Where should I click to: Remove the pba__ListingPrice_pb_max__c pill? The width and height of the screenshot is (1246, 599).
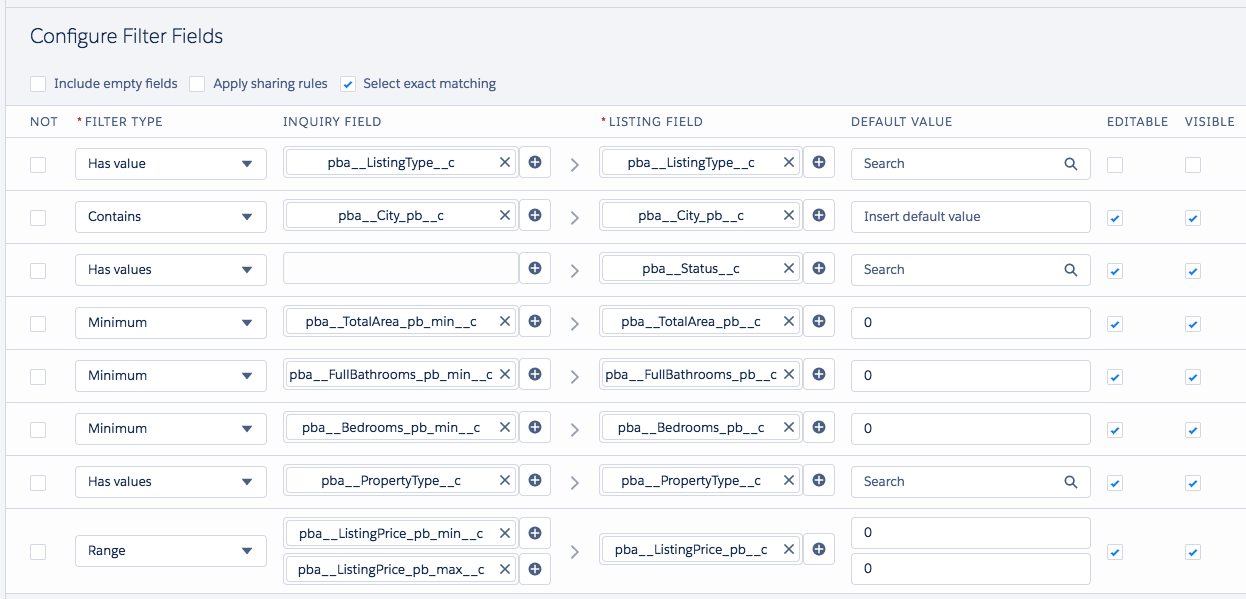(x=506, y=568)
